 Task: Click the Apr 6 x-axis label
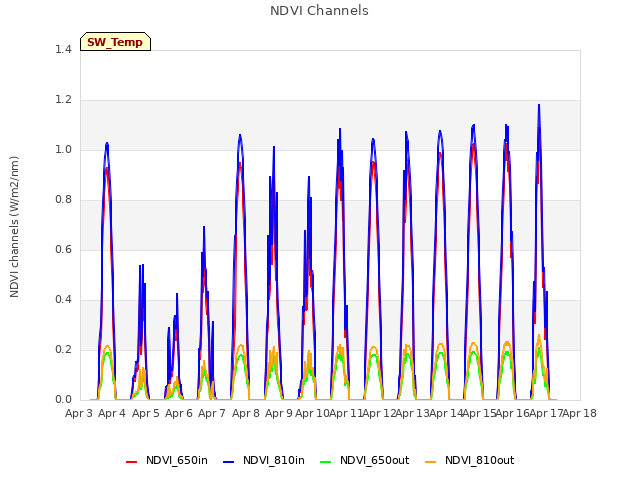pos(179,413)
